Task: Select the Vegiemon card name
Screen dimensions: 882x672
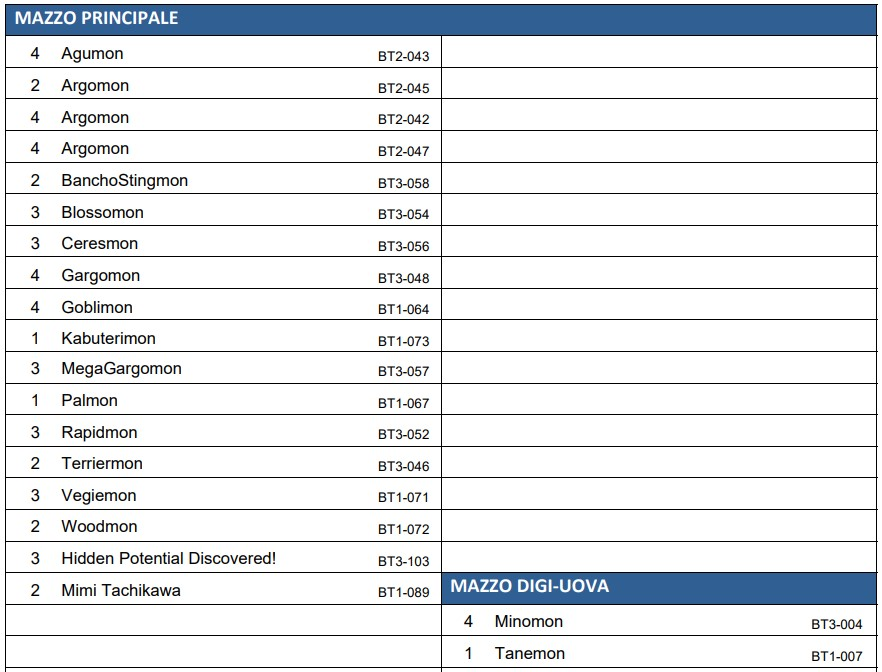Action: click(x=99, y=495)
